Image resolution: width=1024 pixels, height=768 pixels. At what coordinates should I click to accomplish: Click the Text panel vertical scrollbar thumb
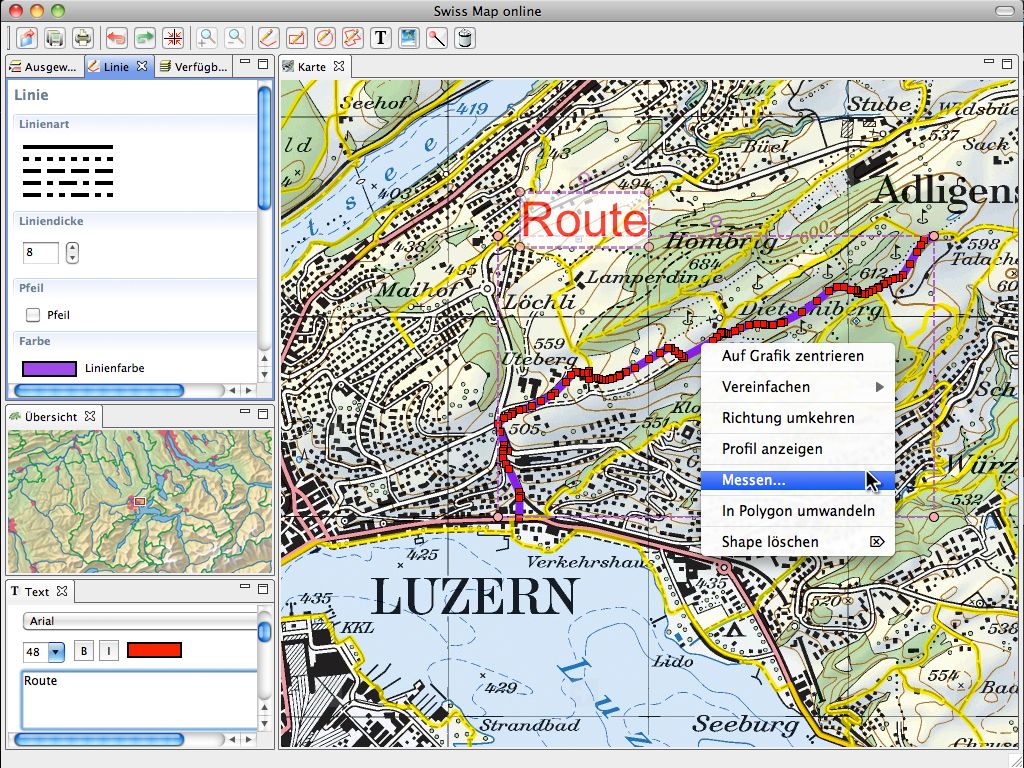264,631
